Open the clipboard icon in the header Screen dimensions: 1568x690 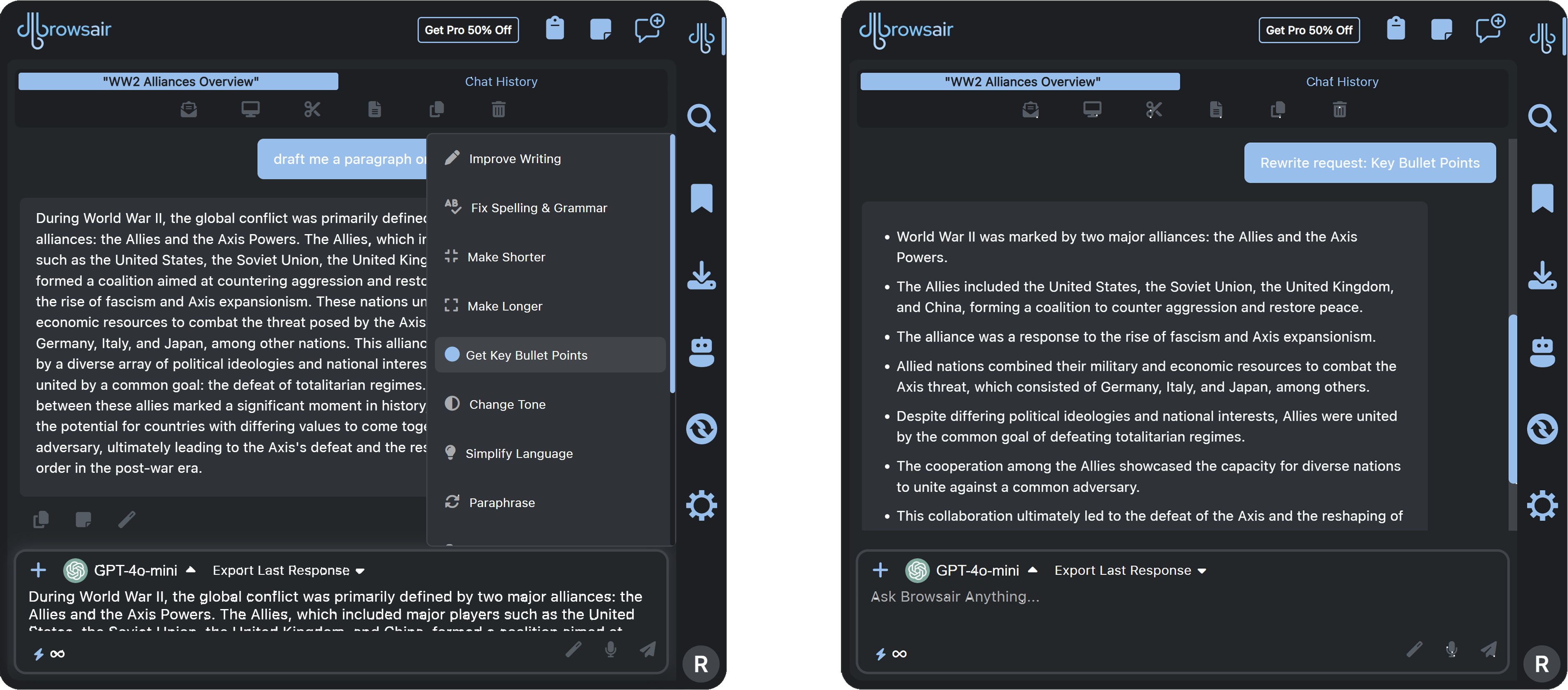point(555,28)
